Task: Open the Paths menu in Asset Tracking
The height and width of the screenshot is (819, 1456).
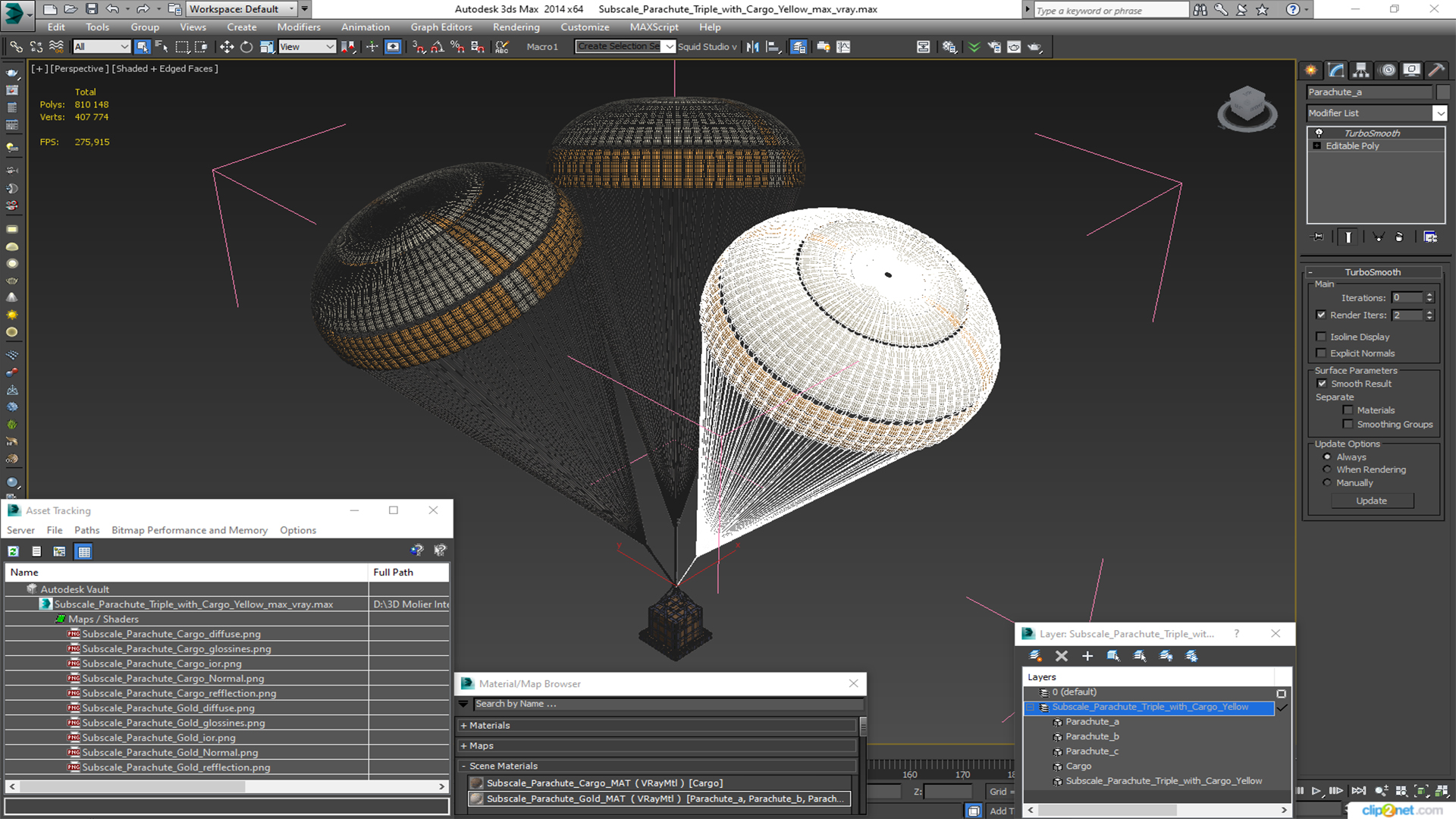Action: coord(86,530)
